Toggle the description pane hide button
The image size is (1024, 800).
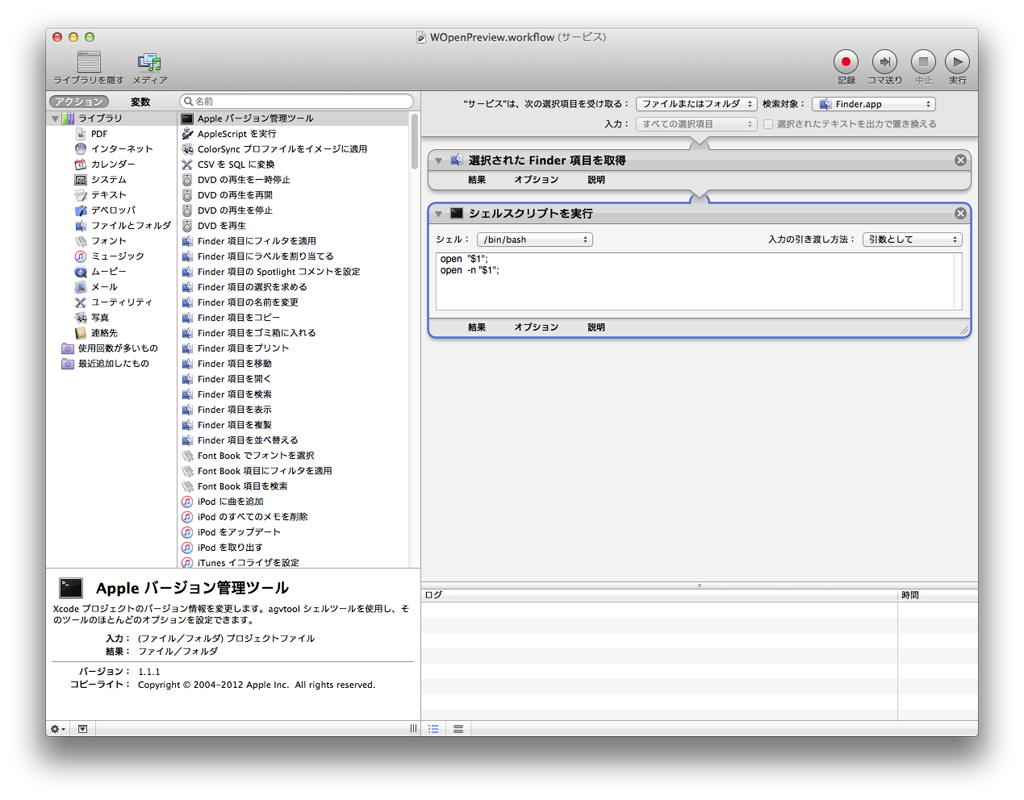pyautogui.click(x=82, y=729)
